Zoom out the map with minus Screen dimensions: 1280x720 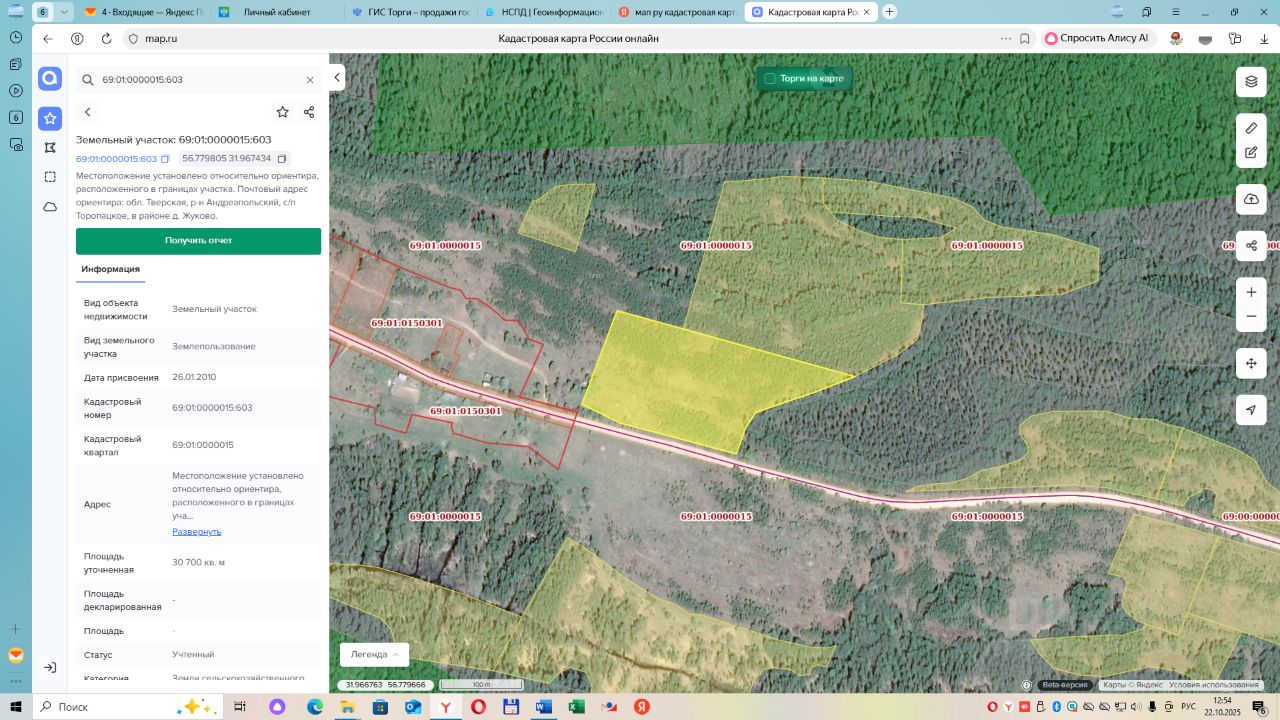[1251, 317]
